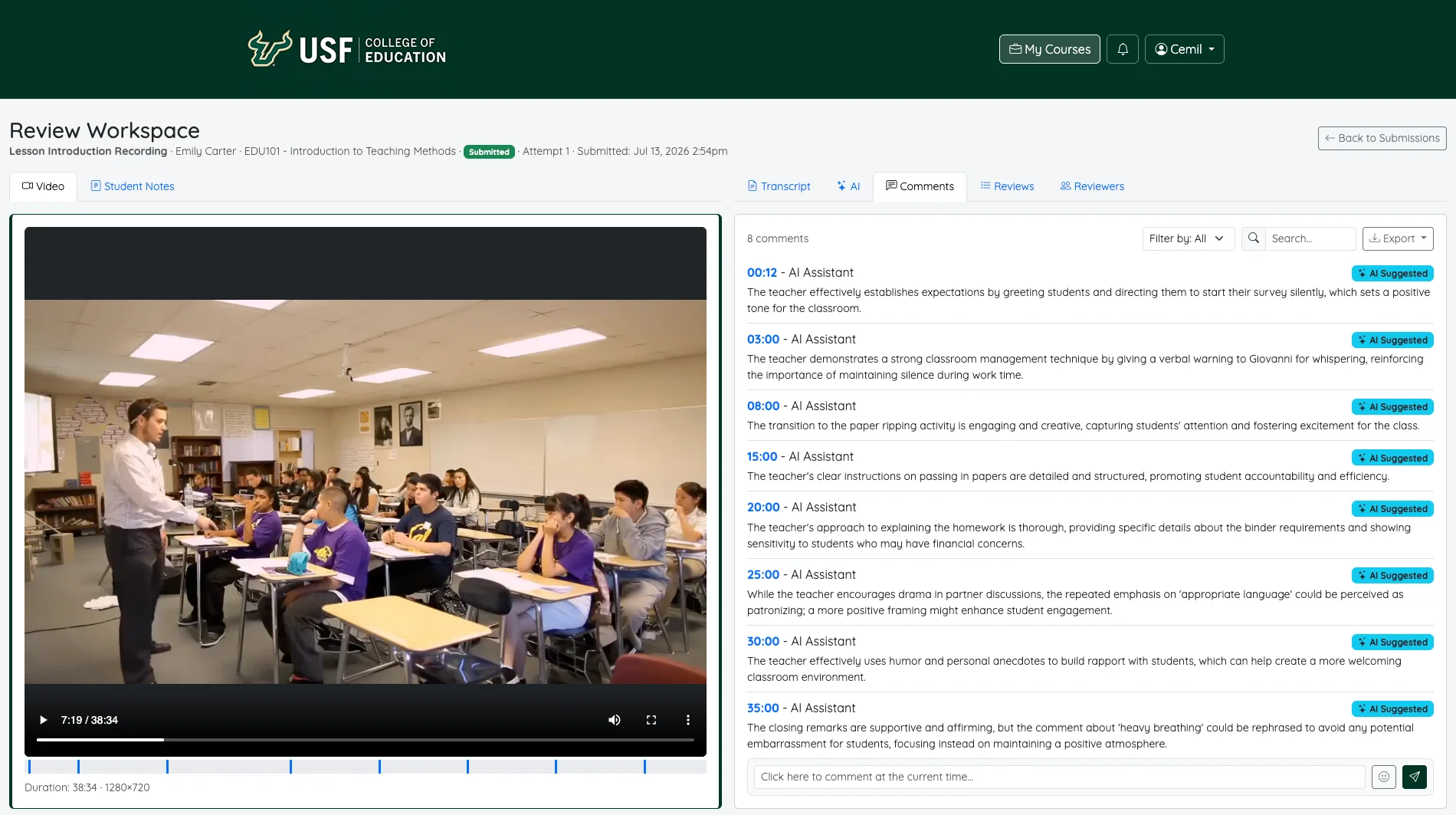Viewport: 1456px width, 815px height.
Task: Click AI Suggested badge on 25:00 comment
Action: point(1392,576)
